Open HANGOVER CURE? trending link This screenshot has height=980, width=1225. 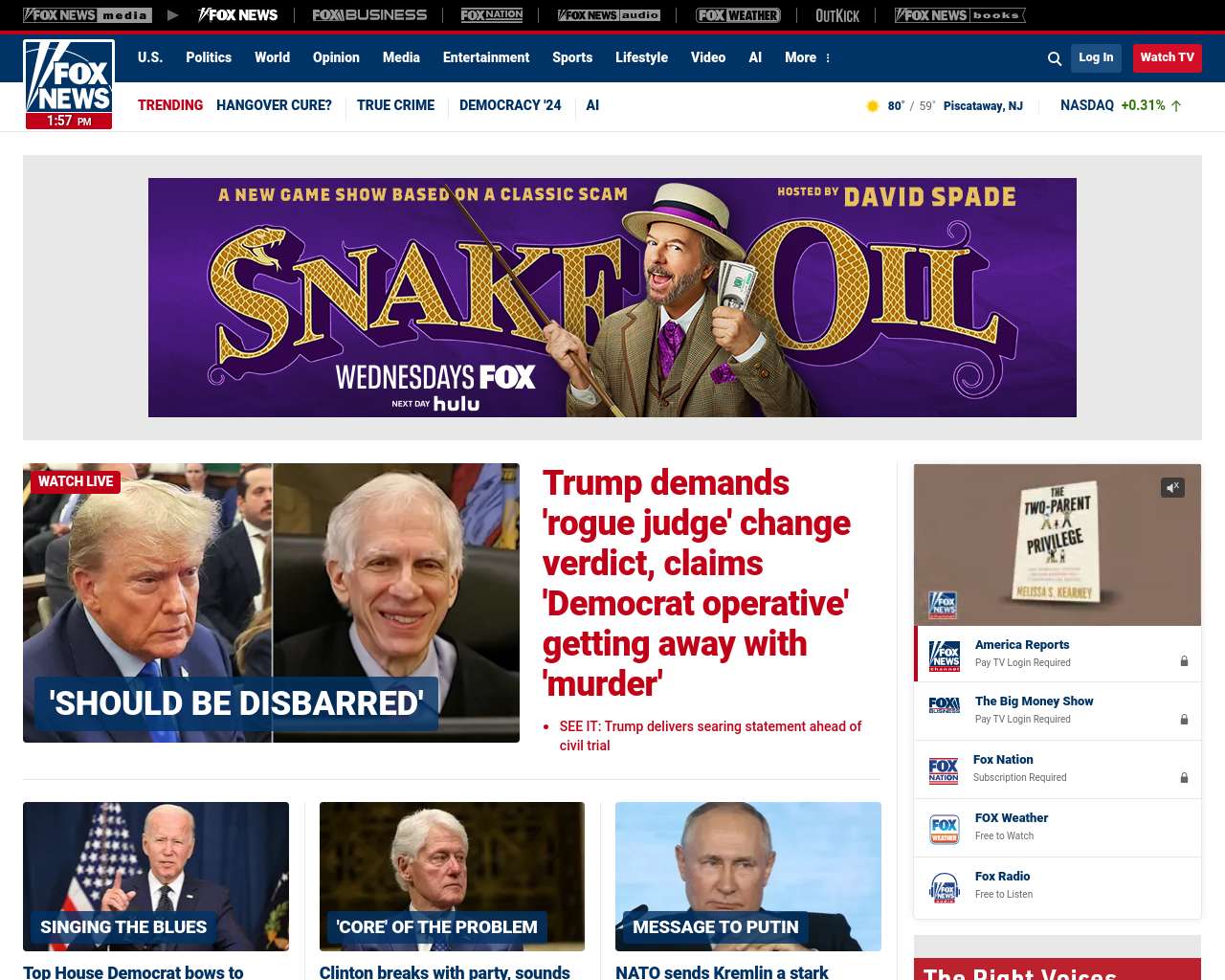tap(274, 105)
